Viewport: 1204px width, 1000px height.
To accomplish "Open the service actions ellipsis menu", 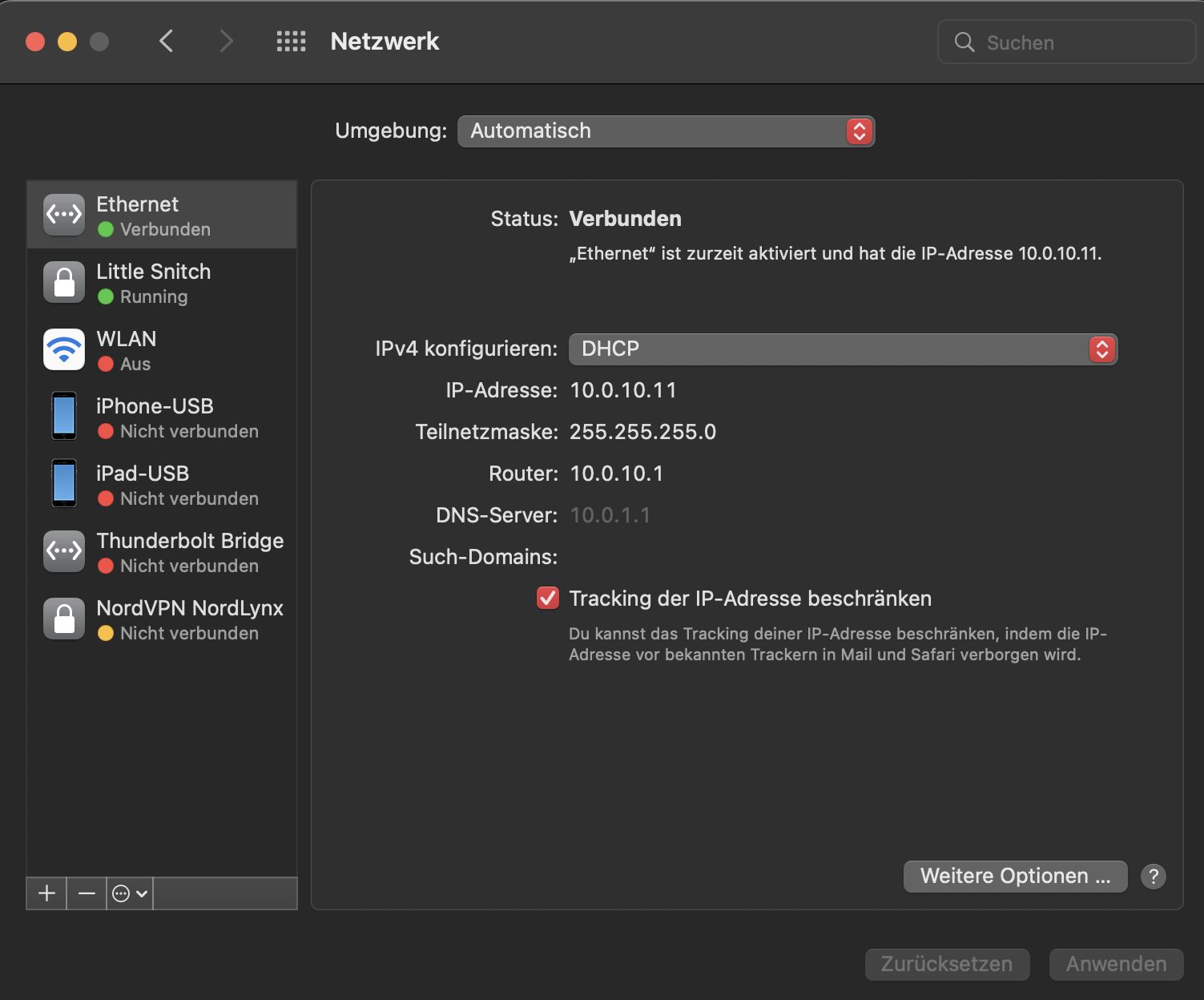I will click(x=130, y=893).
